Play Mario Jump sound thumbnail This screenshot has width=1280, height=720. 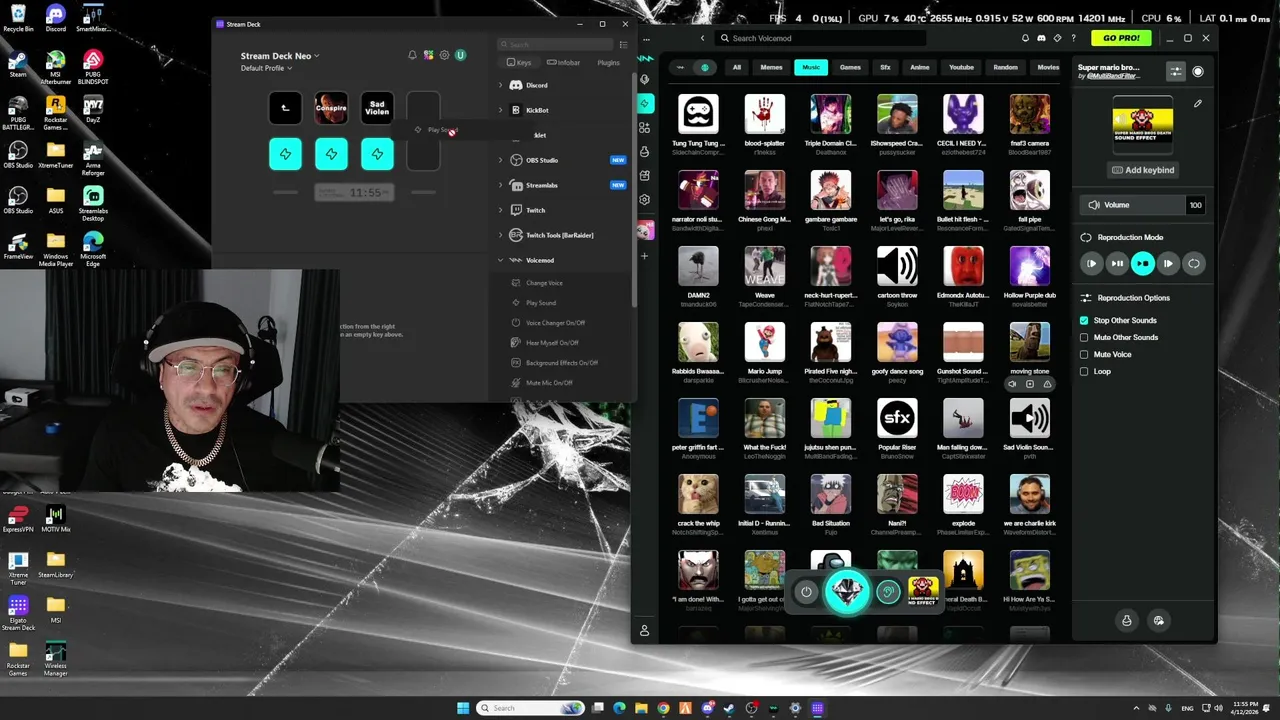pos(764,342)
